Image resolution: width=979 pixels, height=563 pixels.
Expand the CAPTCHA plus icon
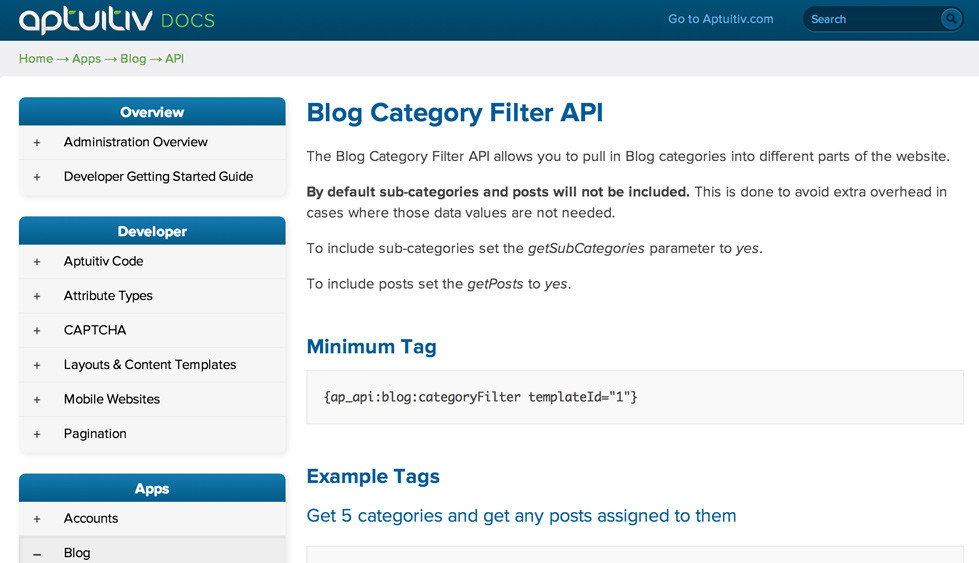[37, 331]
